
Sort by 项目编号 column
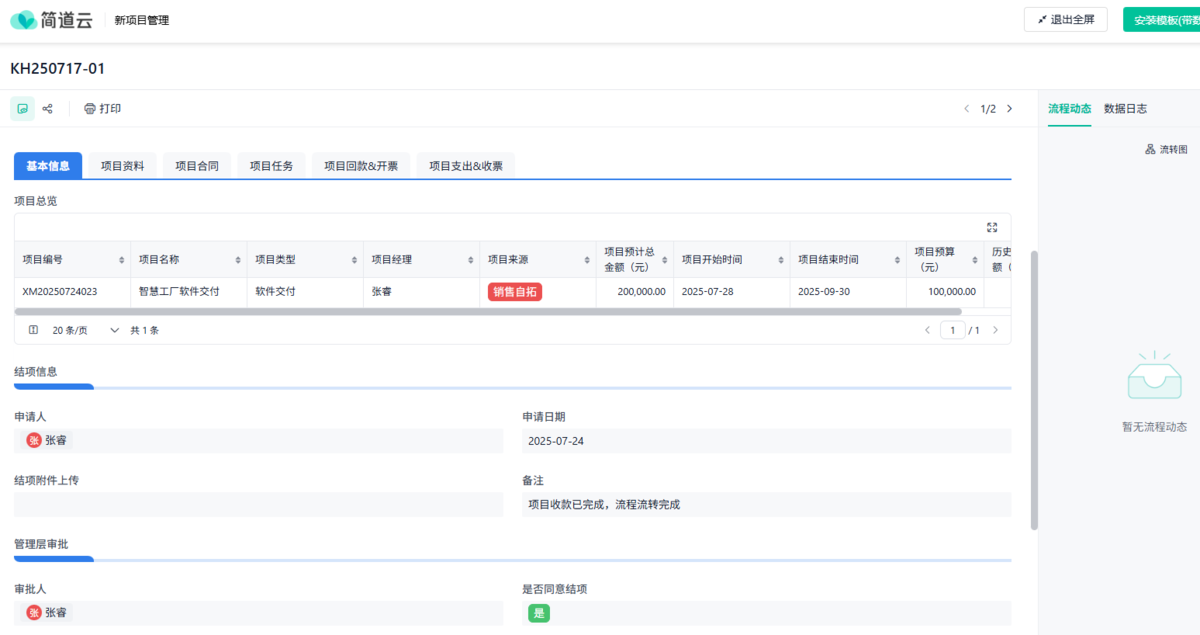point(122,260)
